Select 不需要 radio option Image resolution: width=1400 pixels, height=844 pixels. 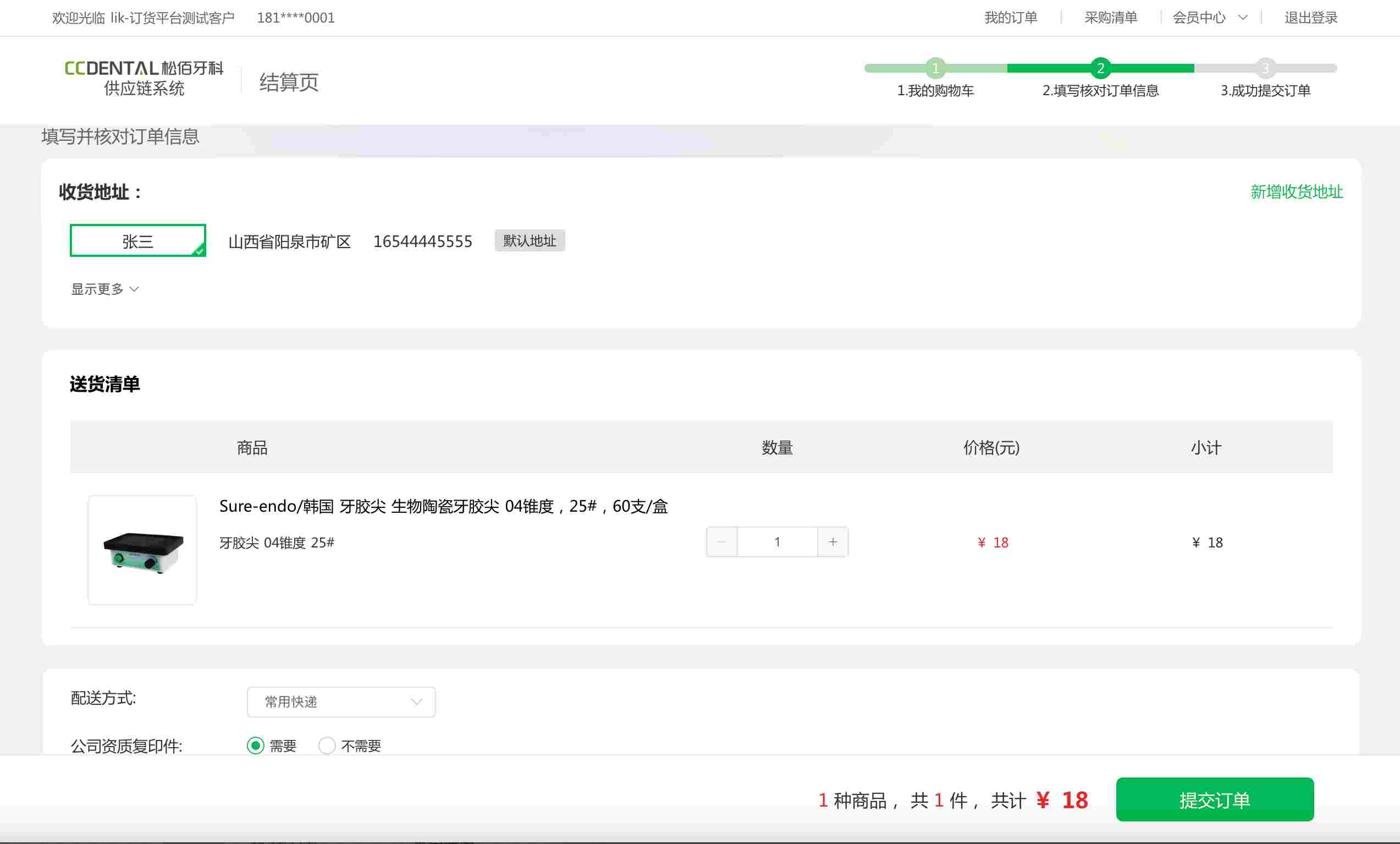pyautogui.click(x=327, y=745)
